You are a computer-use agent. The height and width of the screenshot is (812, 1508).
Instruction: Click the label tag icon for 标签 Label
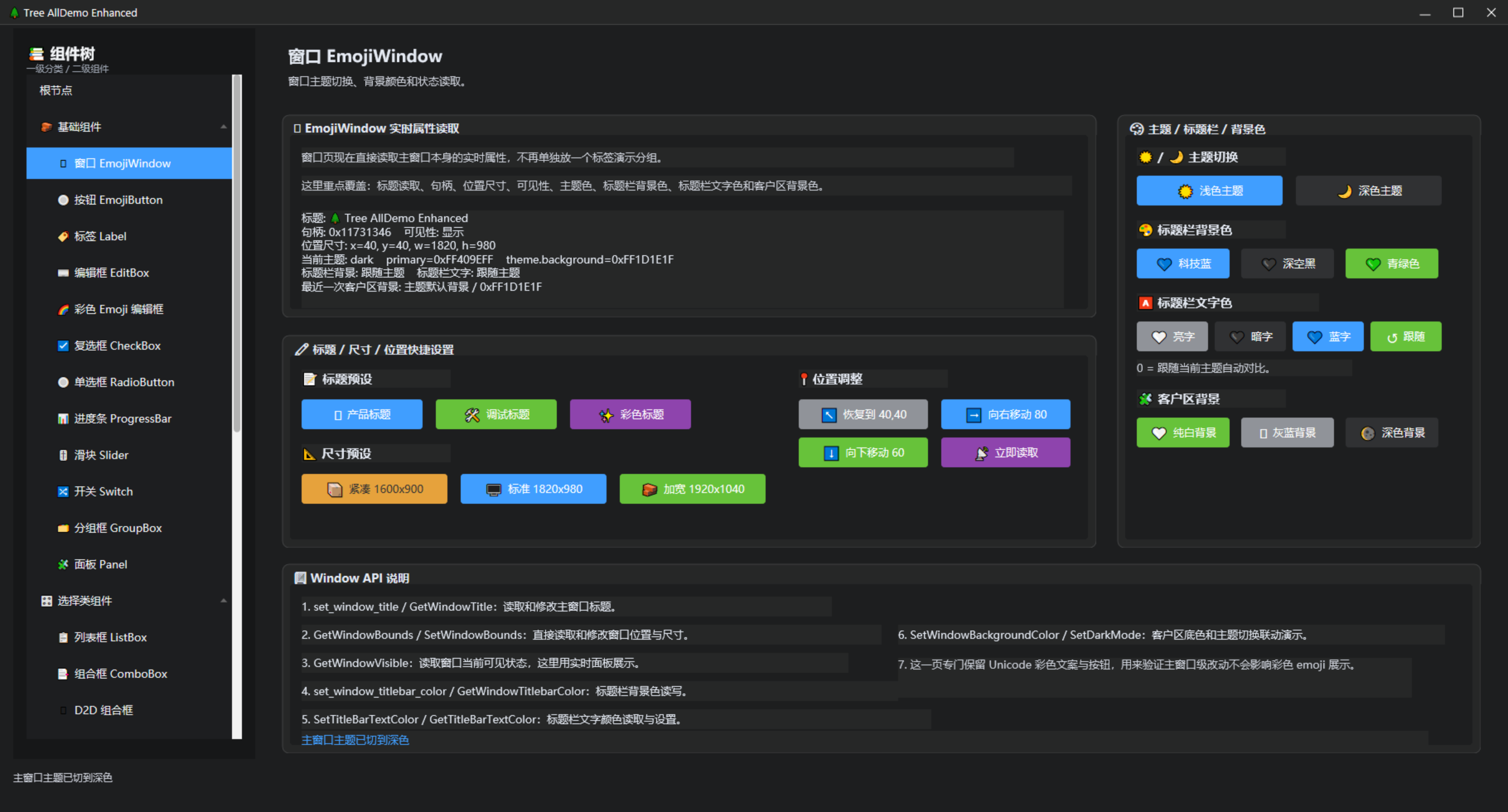click(63, 236)
